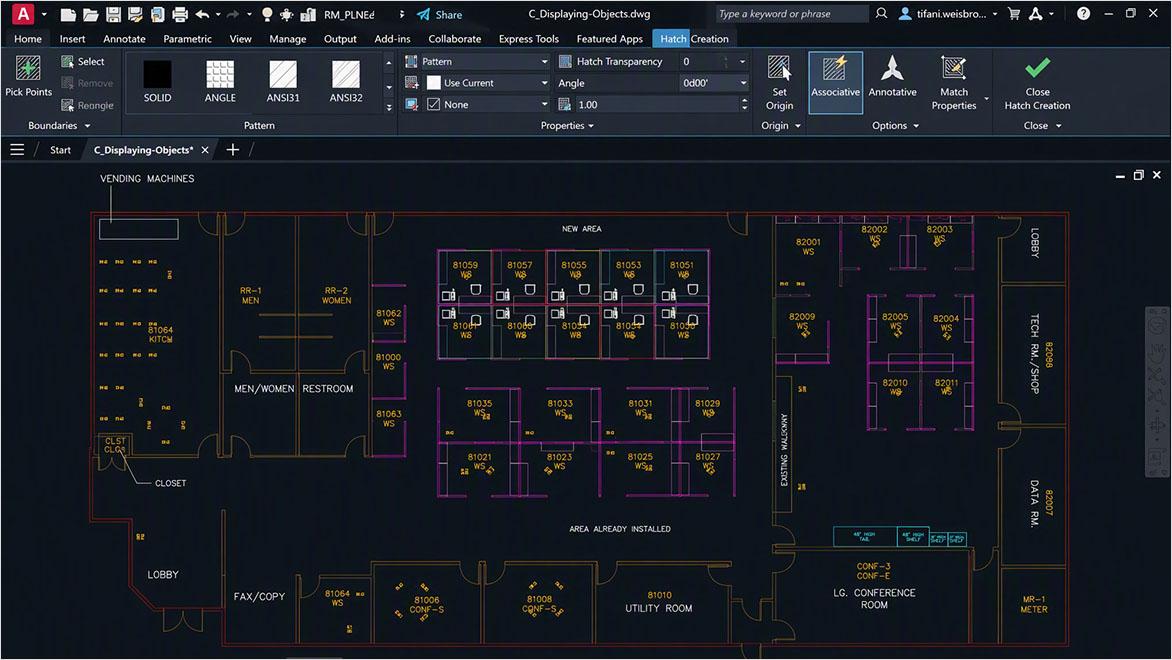Click the Set Origin tool

tap(780, 82)
